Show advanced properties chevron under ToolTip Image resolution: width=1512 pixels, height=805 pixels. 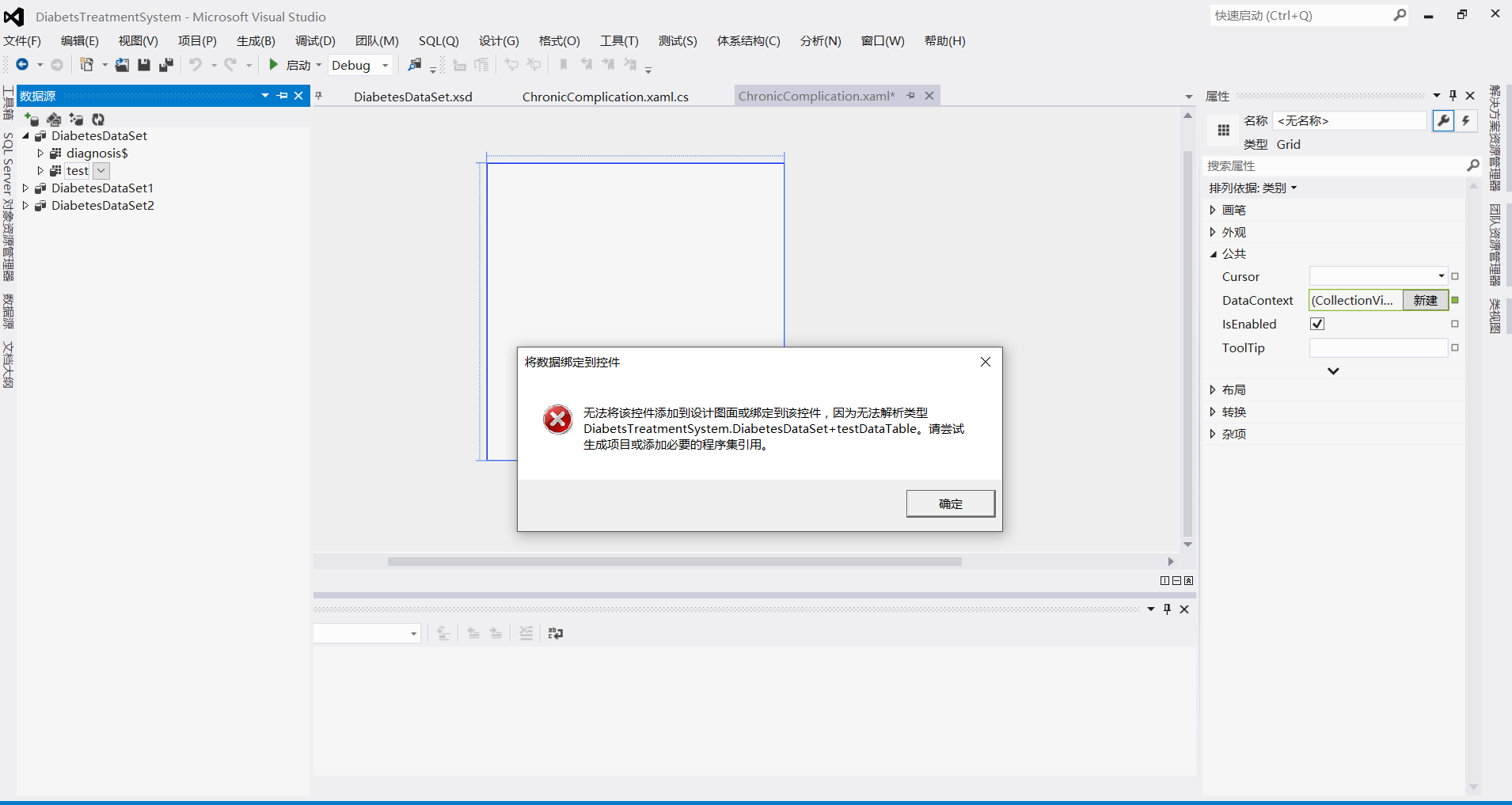click(1333, 370)
